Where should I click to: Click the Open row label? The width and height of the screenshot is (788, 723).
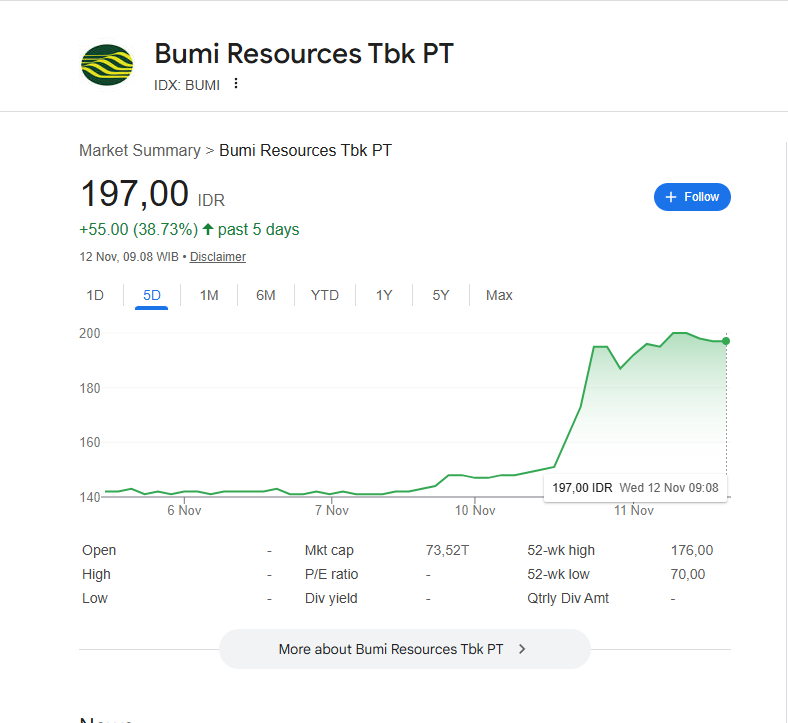click(x=99, y=550)
